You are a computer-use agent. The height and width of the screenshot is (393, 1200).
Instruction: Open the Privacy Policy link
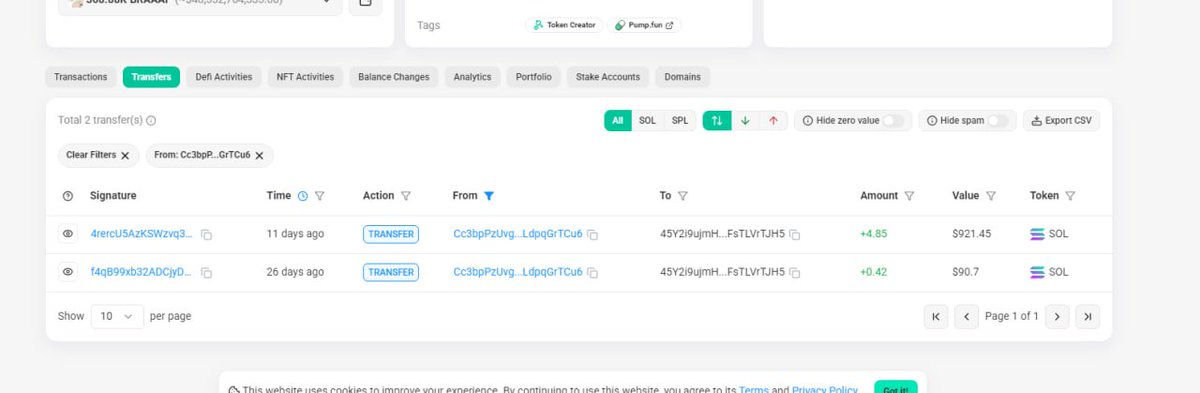pyautogui.click(x=824, y=389)
